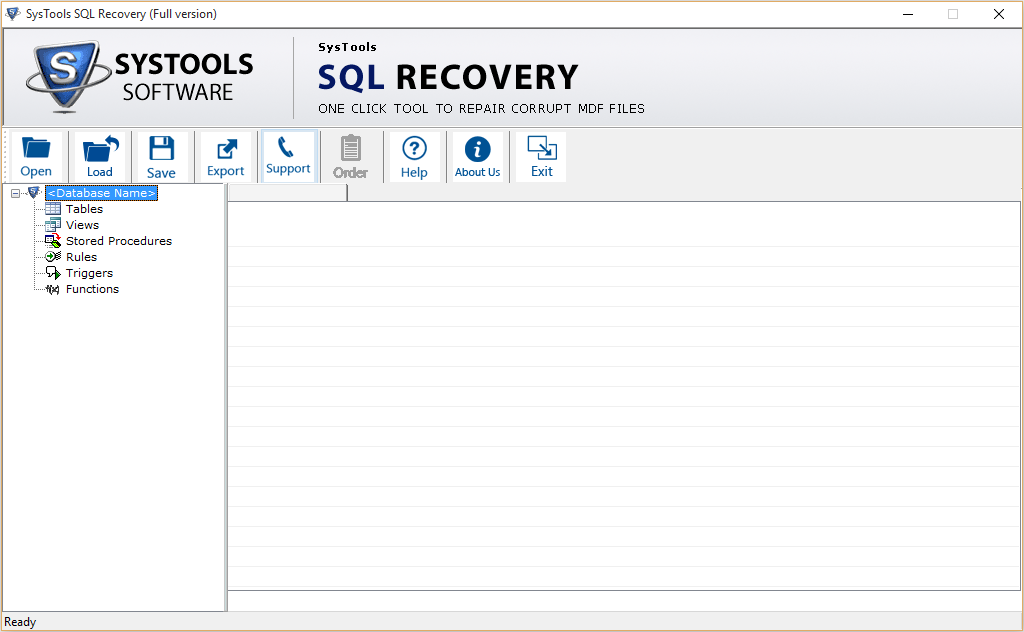Click the database shield icon in tree
1024x632 pixels.
34,193
